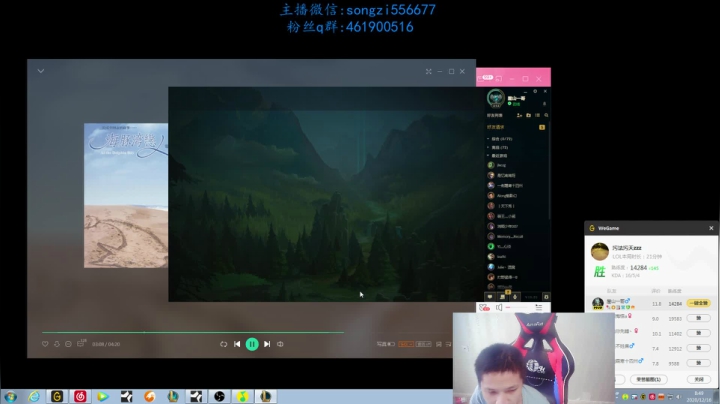This screenshot has height=404, width=720.
Task: Open song comments icon with count badge
Action: [81, 343]
